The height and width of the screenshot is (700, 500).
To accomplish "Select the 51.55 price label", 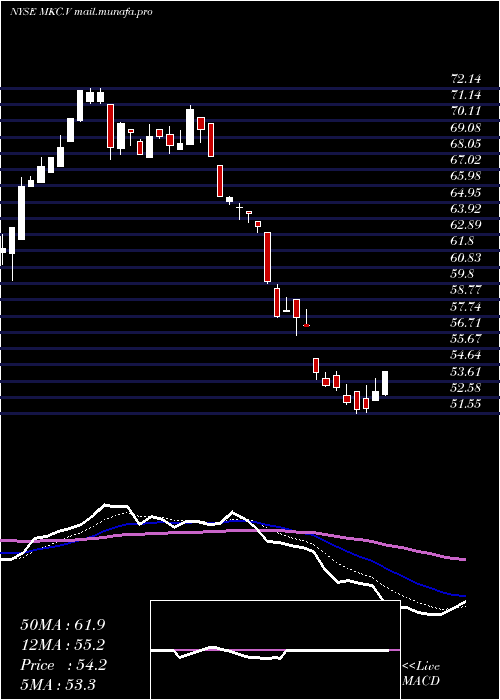I will tap(466, 404).
